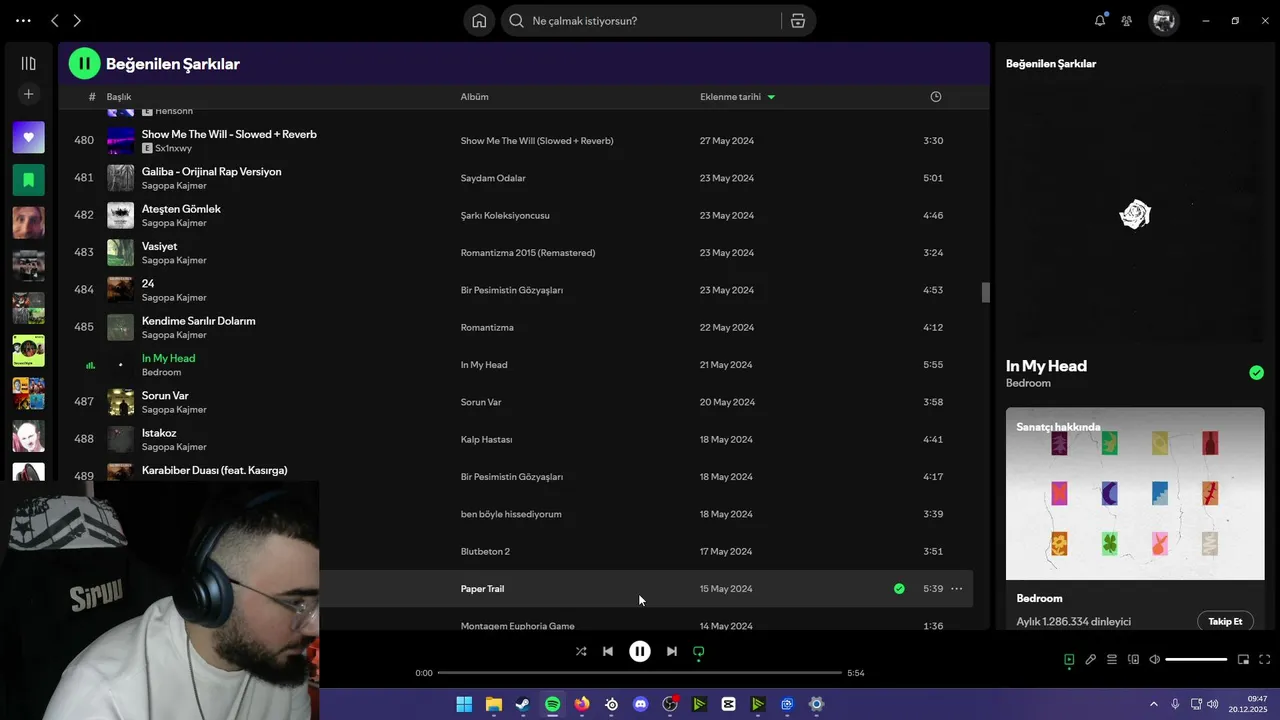Open the Browse icon inside the search bar

tap(798, 21)
